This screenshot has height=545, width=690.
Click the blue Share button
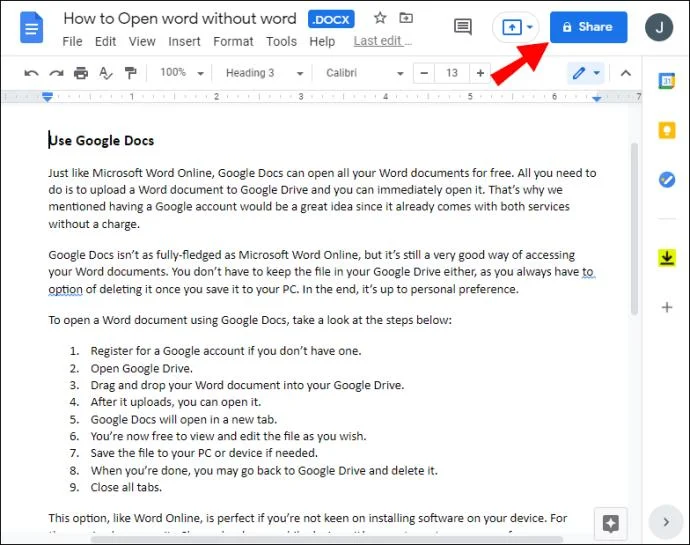click(588, 27)
